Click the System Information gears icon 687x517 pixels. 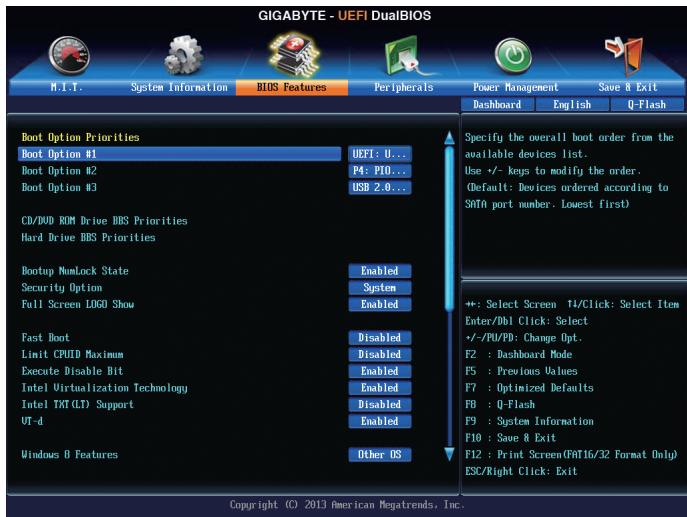[x=184, y=55]
